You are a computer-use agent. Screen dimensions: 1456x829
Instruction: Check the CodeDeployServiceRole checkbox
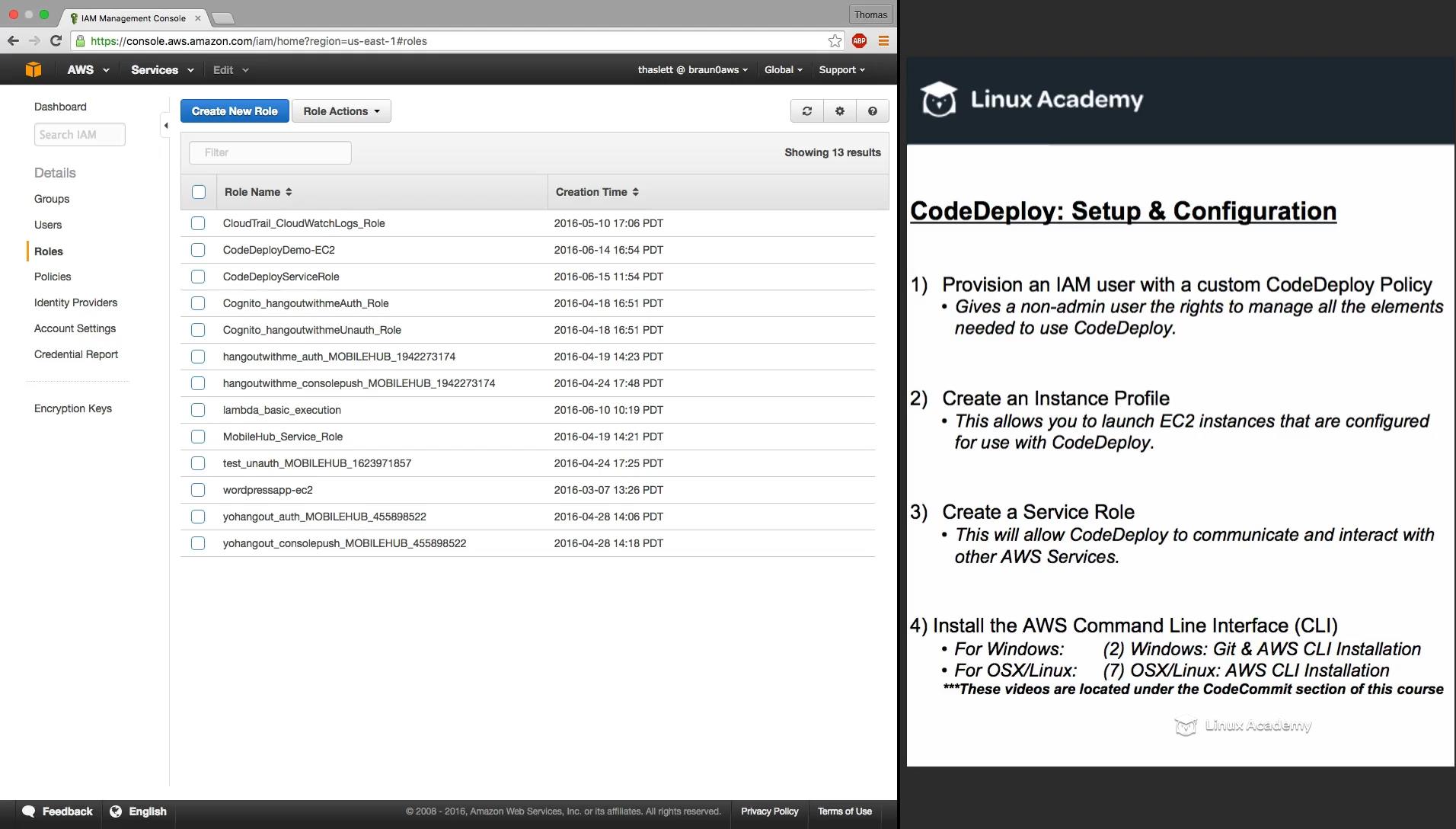198,277
